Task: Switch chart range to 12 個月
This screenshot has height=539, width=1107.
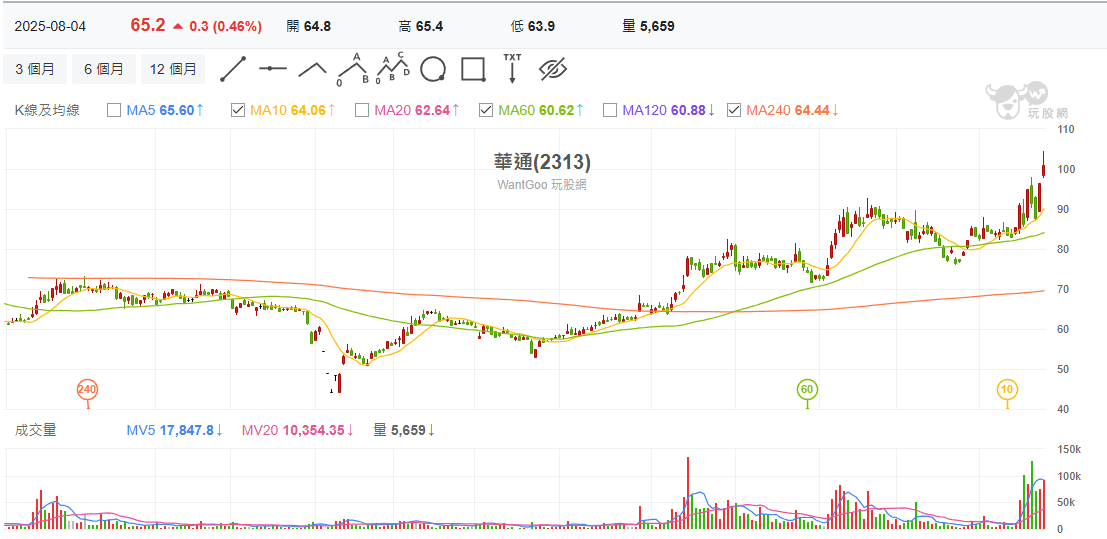Action: click(x=173, y=69)
